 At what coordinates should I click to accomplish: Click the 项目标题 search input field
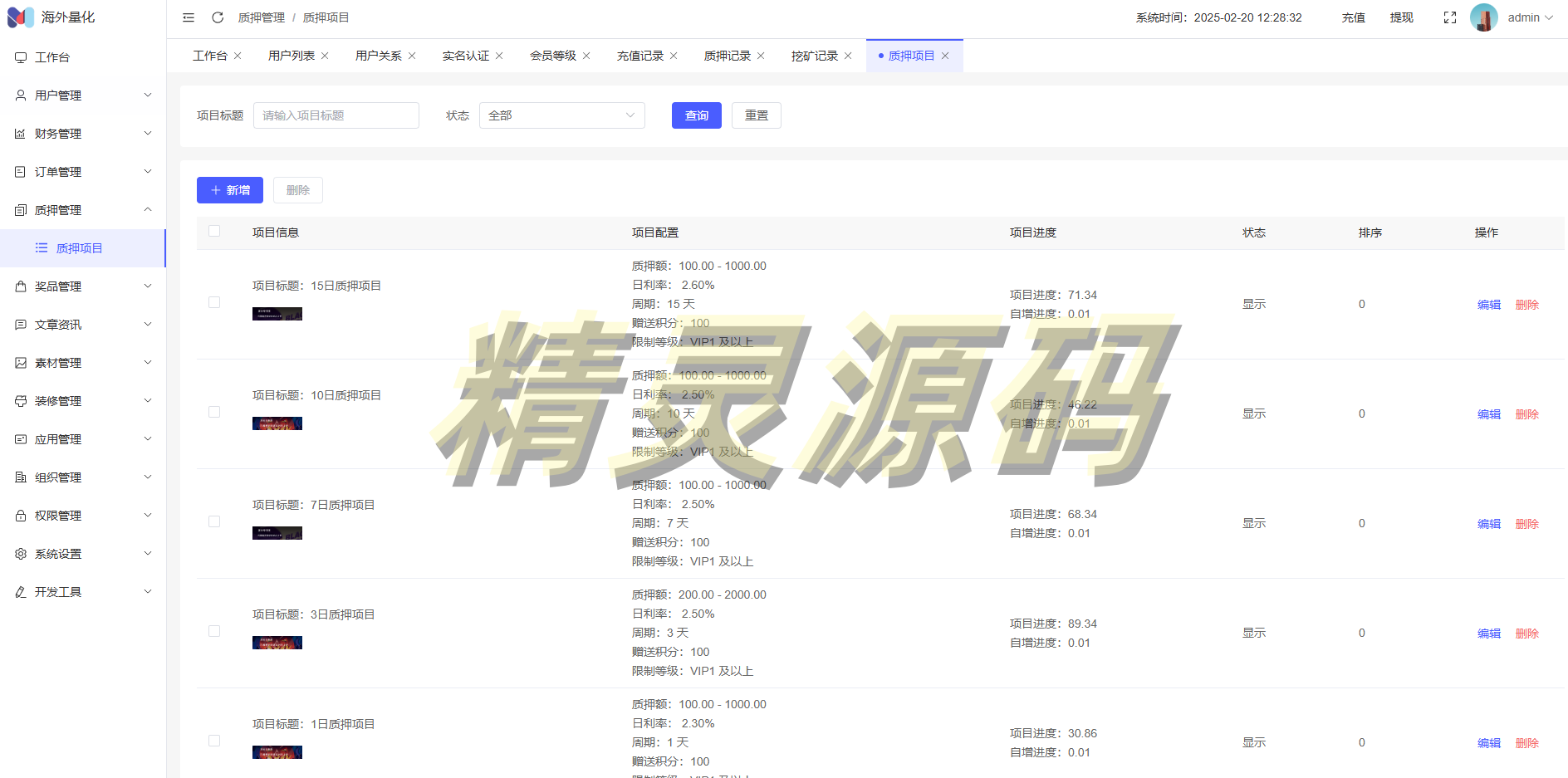pyautogui.click(x=336, y=115)
